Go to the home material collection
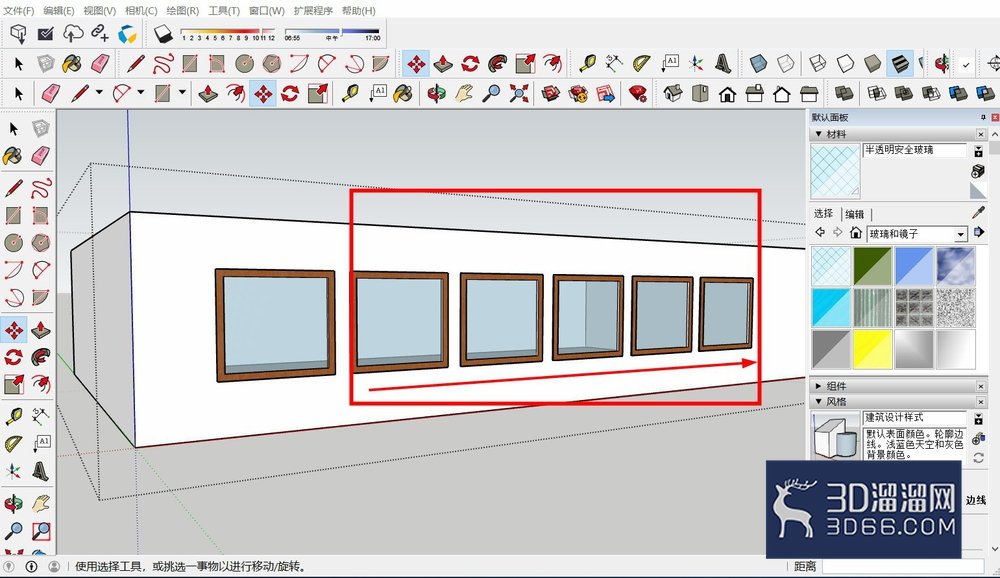 (x=856, y=233)
